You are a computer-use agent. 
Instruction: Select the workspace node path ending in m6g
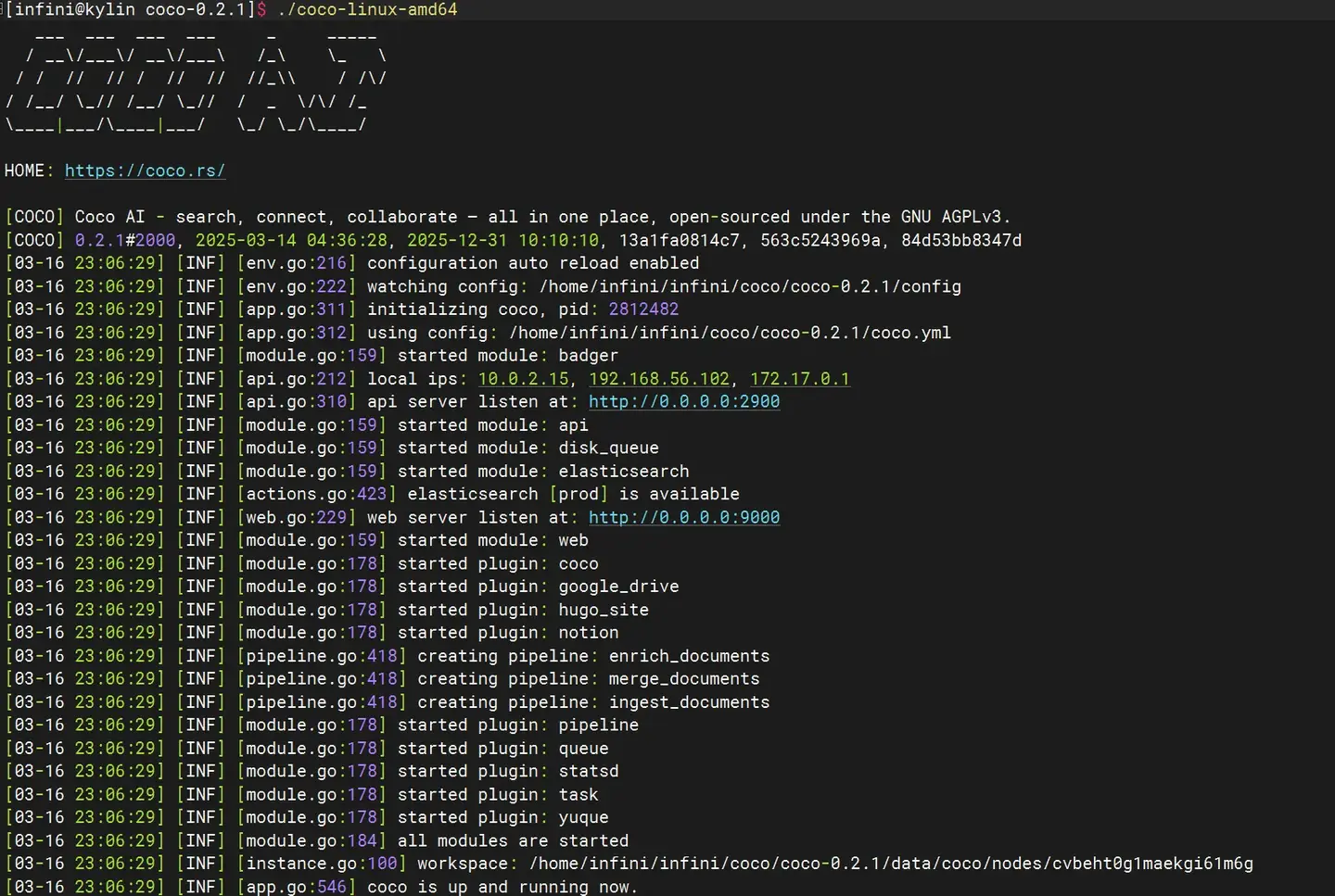(x=892, y=863)
